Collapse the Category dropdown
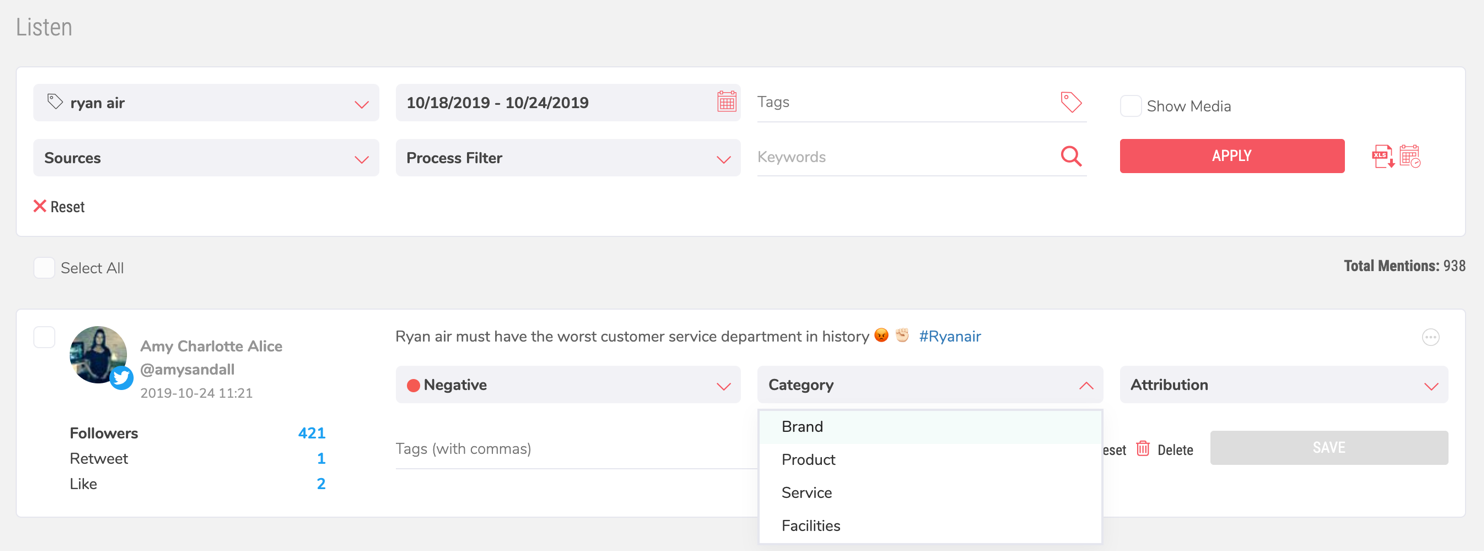Image resolution: width=1484 pixels, height=551 pixels. [930, 385]
